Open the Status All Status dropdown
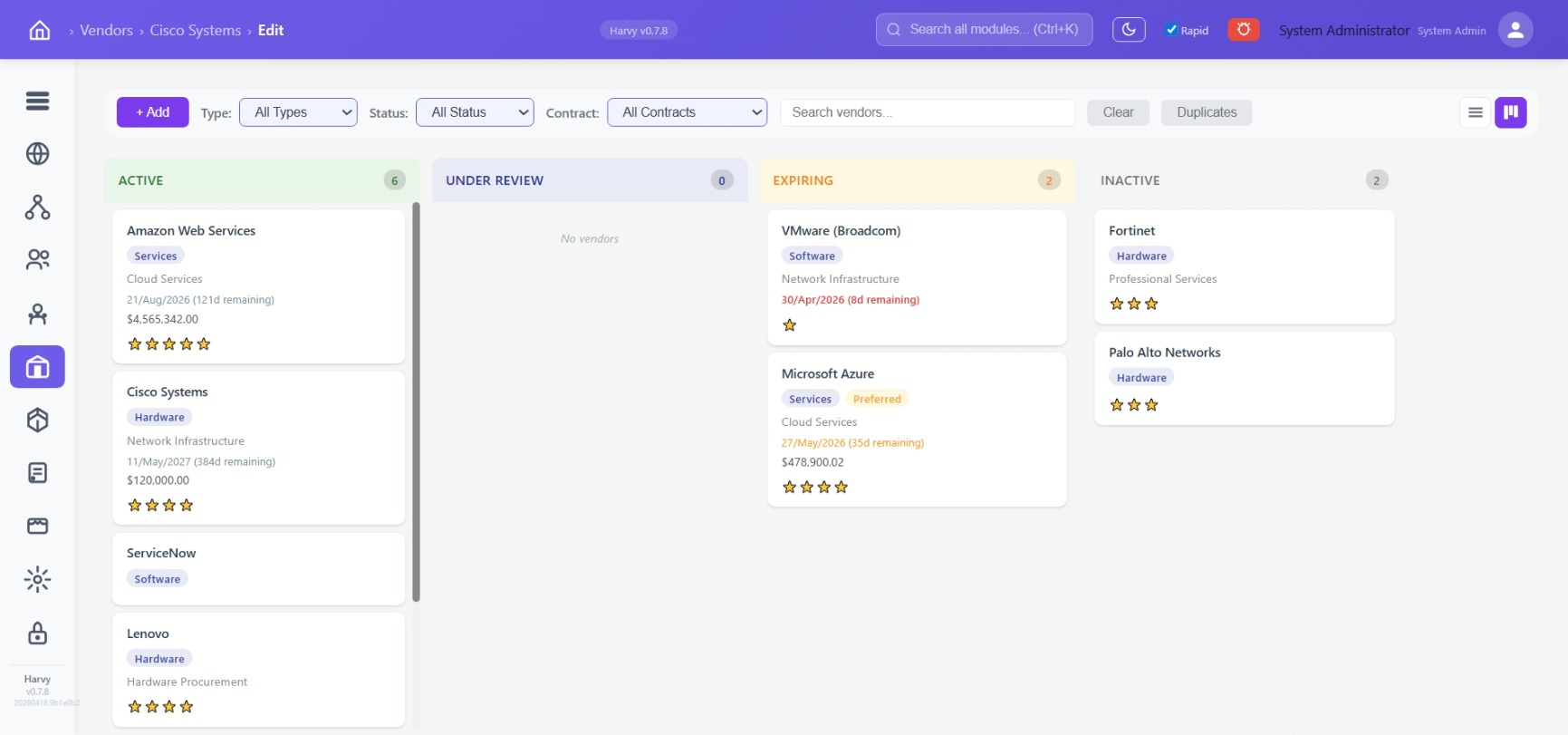 pos(475,112)
